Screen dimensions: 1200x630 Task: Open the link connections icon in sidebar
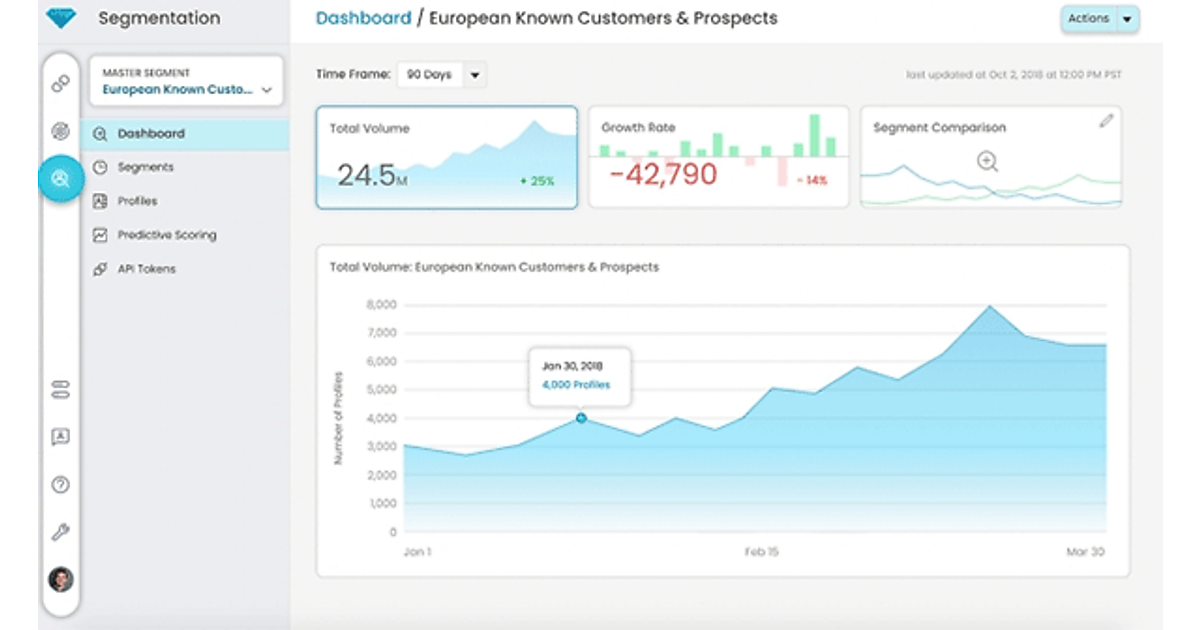(x=61, y=84)
